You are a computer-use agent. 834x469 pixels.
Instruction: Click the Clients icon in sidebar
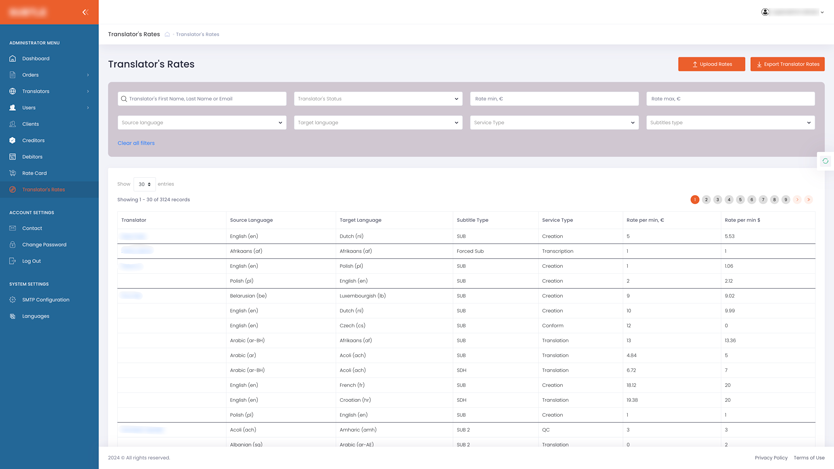pos(13,124)
